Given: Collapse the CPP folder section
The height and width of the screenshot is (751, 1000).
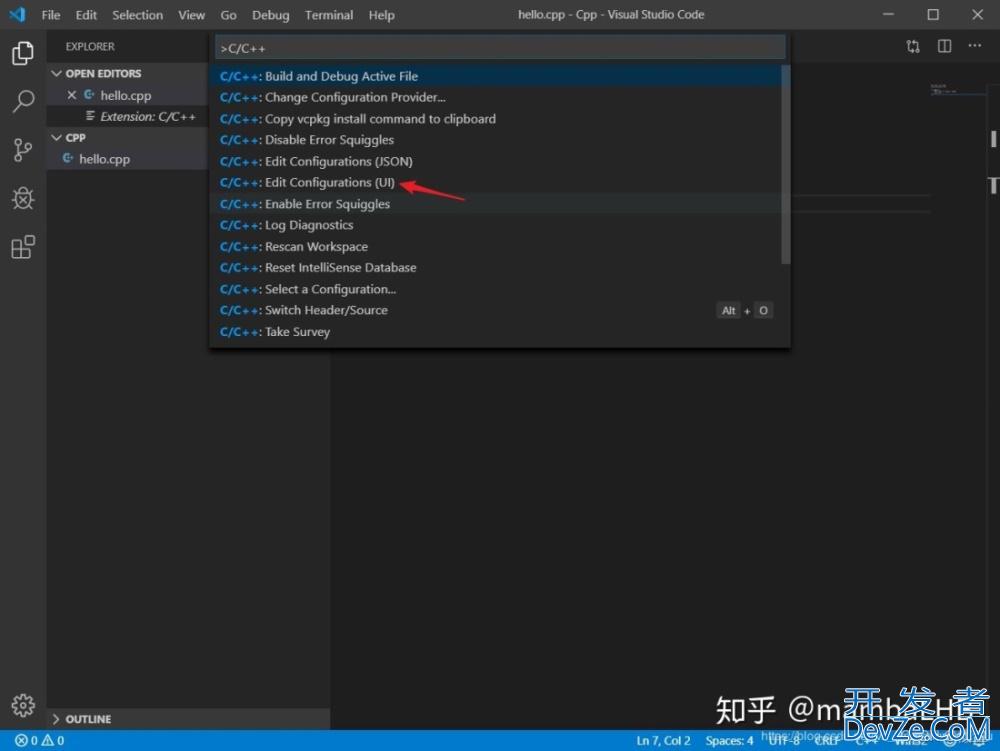Looking at the screenshot, I should [57, 138].
